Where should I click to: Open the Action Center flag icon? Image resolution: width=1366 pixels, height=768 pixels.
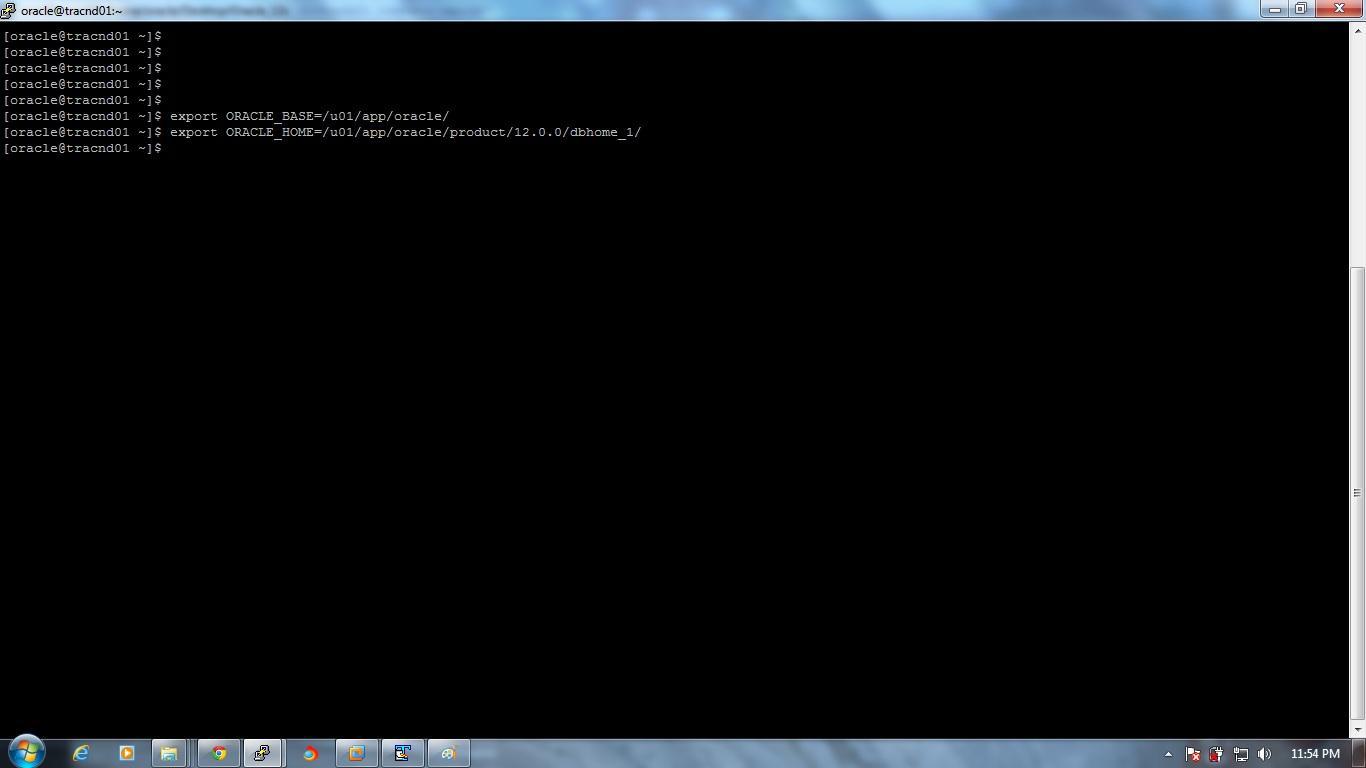pos(1192,754)
